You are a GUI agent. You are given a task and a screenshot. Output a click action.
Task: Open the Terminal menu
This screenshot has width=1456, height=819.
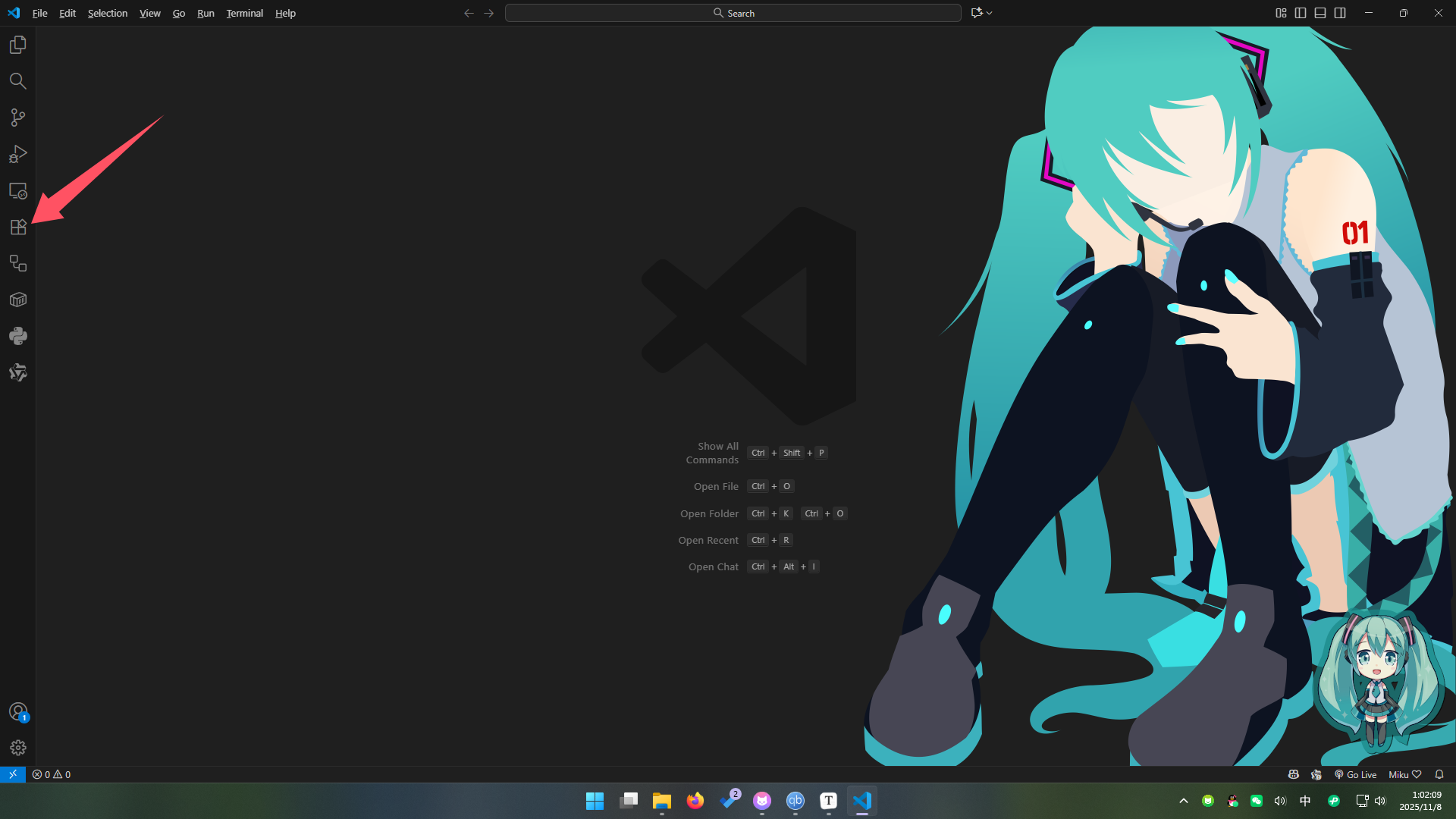(x=244, y=13)
